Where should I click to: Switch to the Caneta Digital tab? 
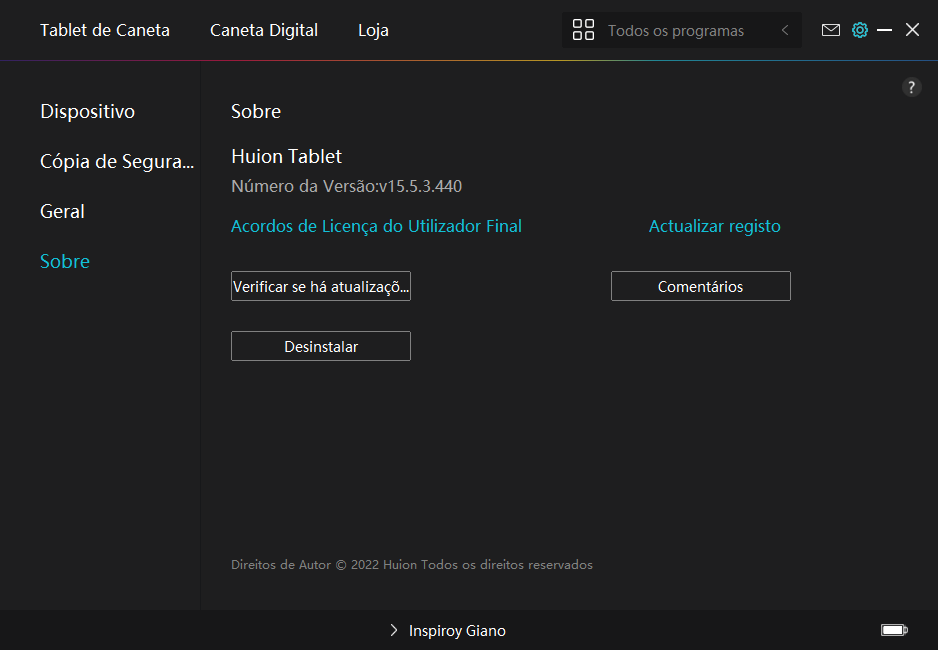[264, 30]
